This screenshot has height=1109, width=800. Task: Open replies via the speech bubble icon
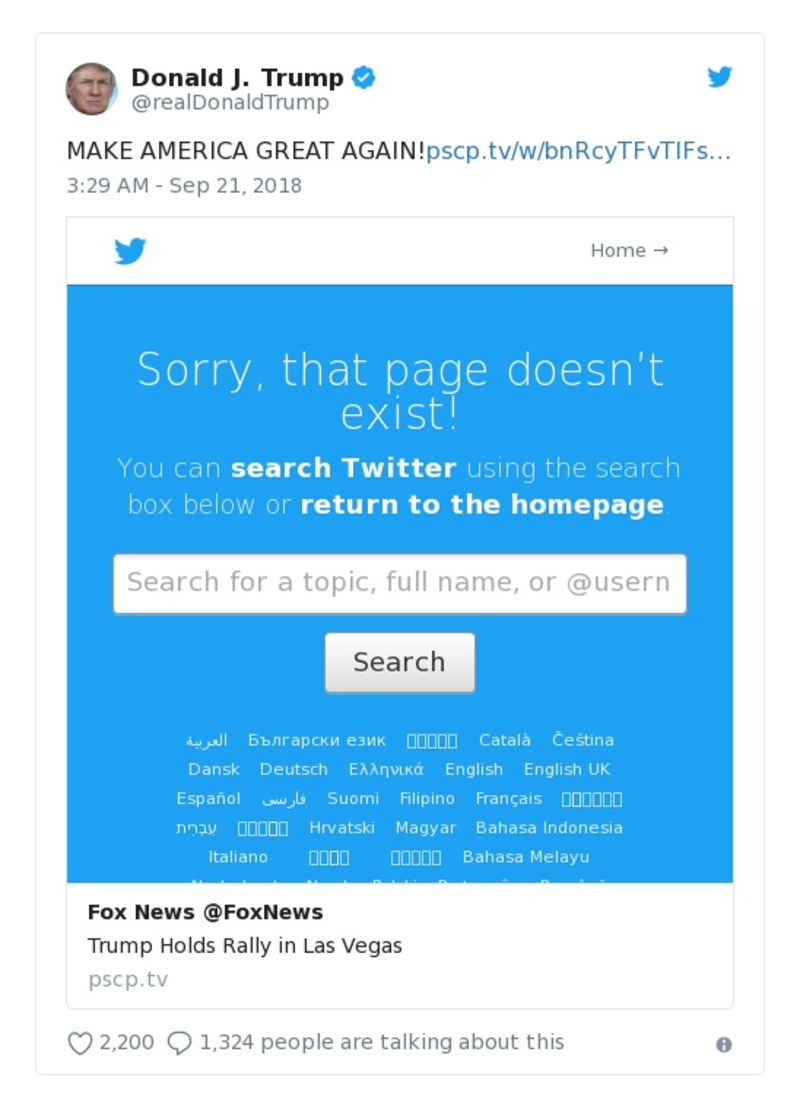coord(181,1042)
